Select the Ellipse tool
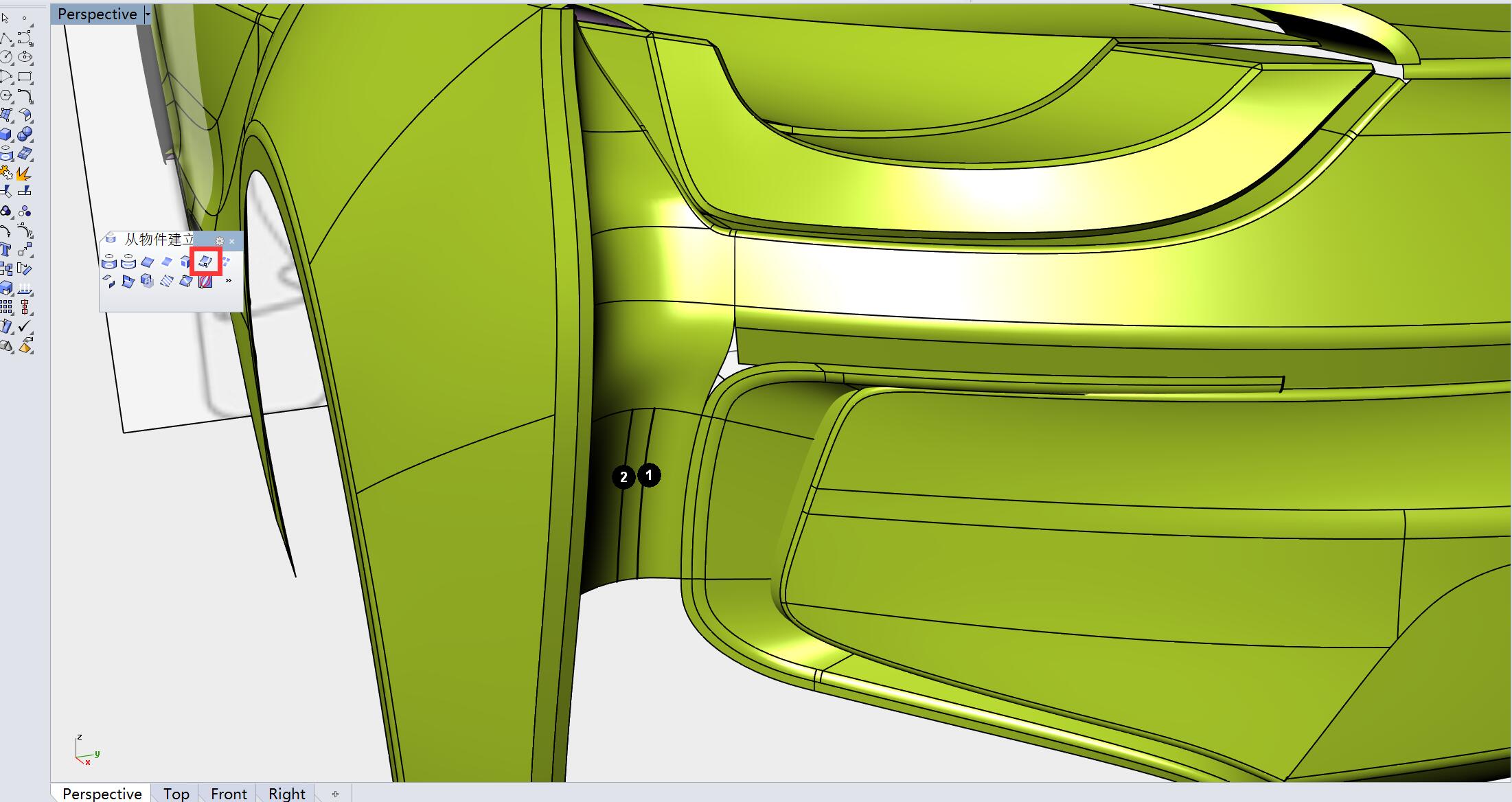 (x=25, y=57)
